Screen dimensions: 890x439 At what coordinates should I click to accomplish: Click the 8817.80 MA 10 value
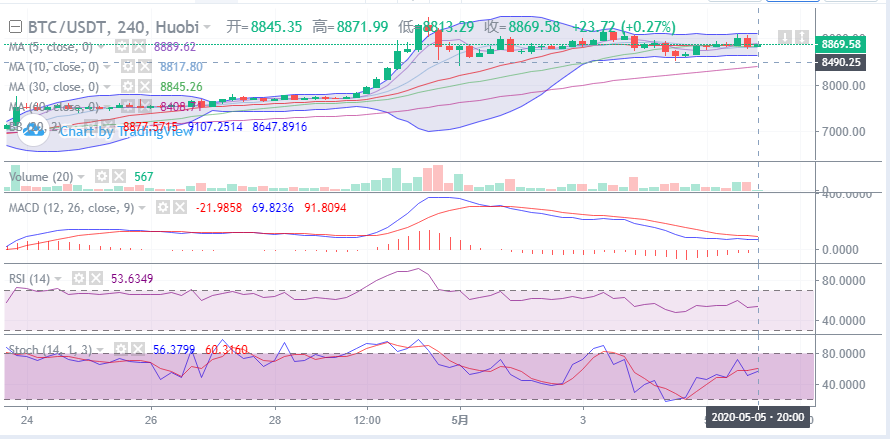tap(180, 67)
